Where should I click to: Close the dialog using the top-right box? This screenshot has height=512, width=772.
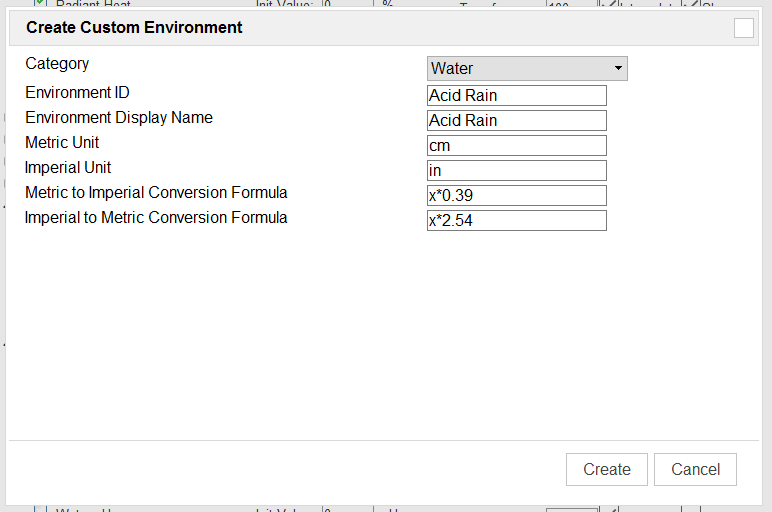click(743, 28)
